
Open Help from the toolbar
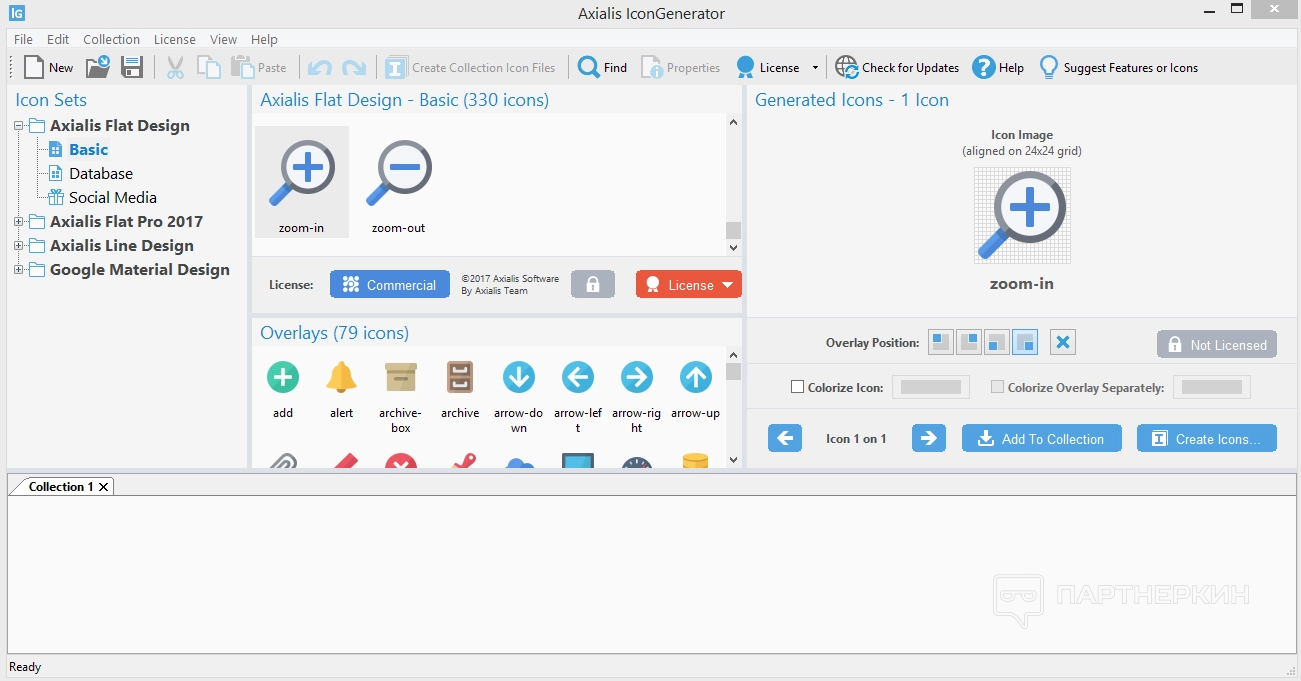coord(998,67)
